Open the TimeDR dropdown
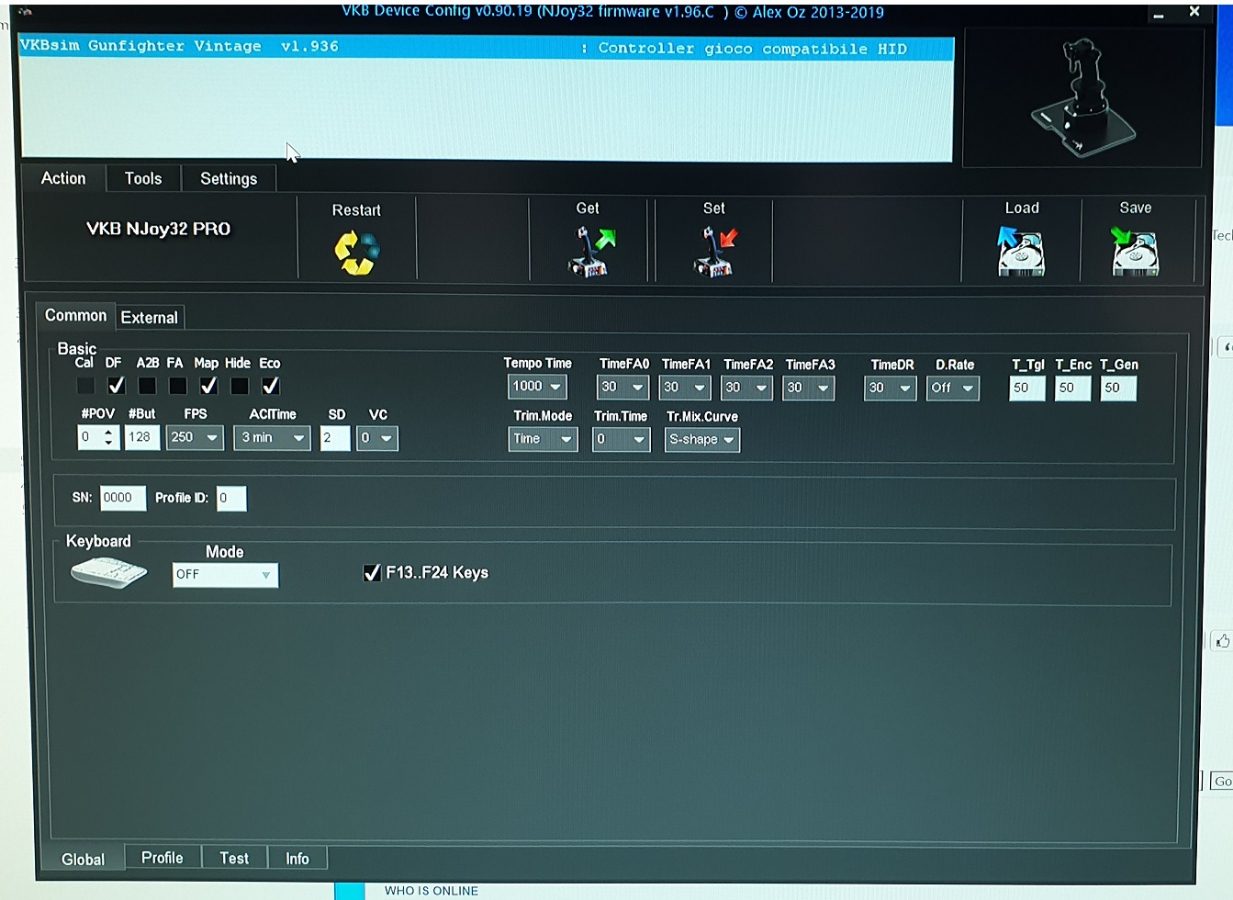 [x=891, y=387]
